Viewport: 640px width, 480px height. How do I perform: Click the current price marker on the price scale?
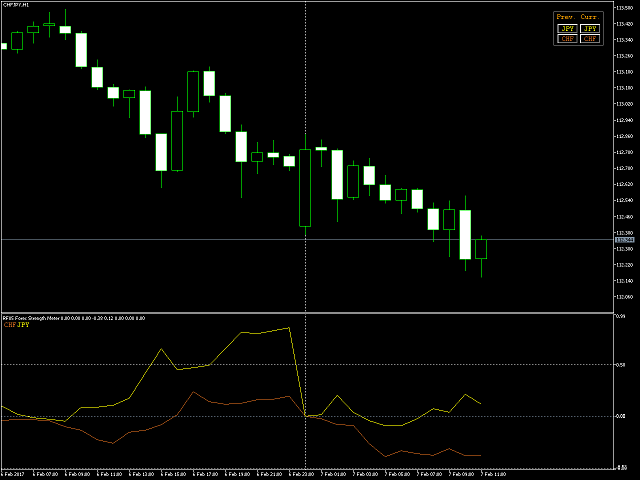point(624,240)
